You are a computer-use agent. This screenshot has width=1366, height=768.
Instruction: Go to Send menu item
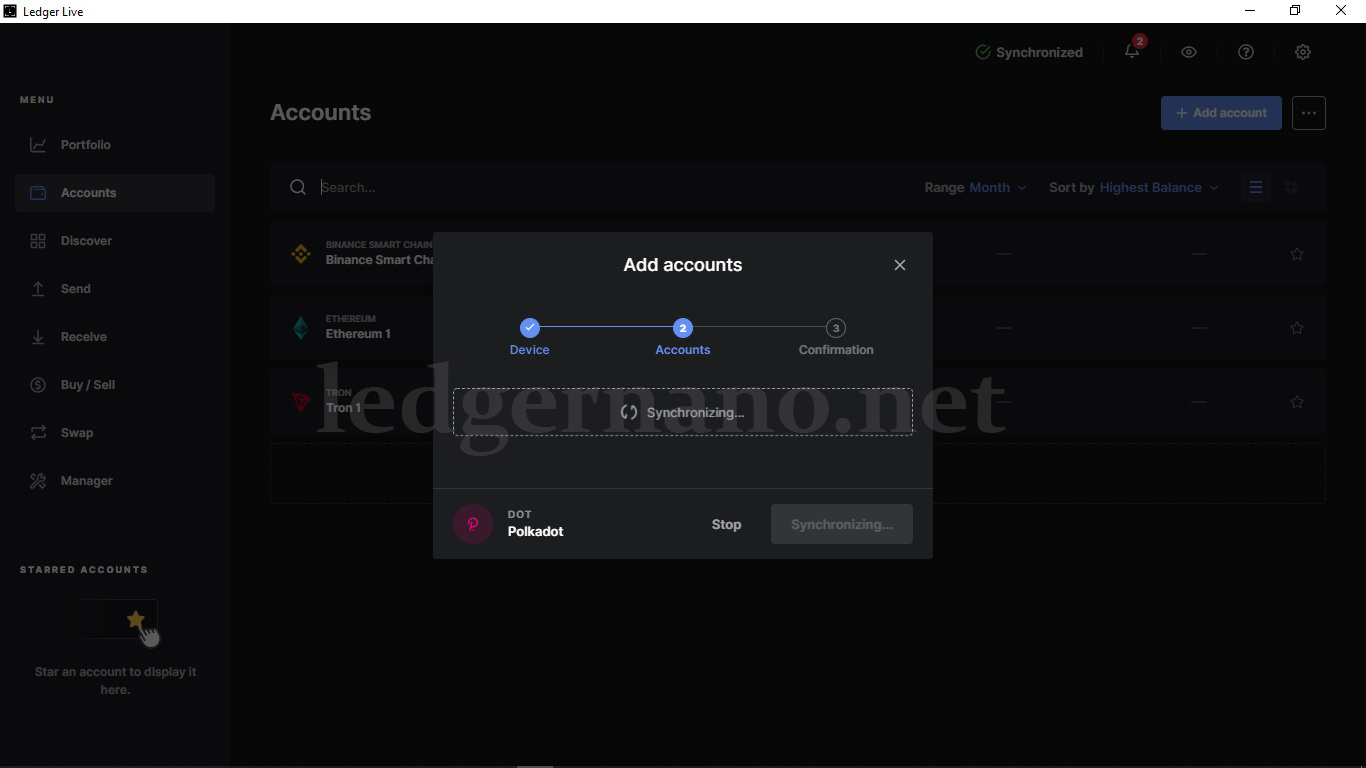[x=115, y=289]
